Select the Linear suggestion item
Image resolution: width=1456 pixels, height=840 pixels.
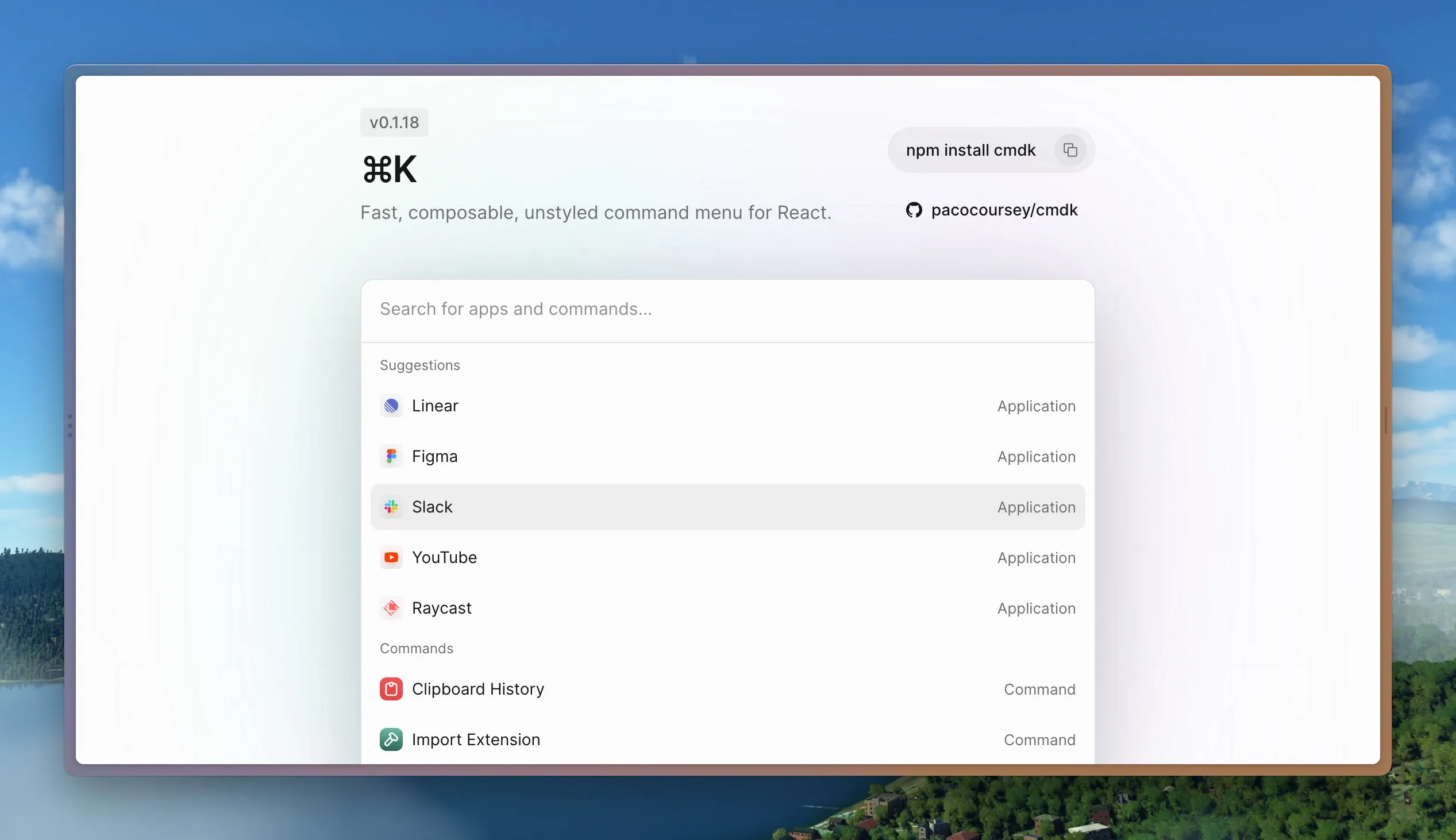coord(727,406)
